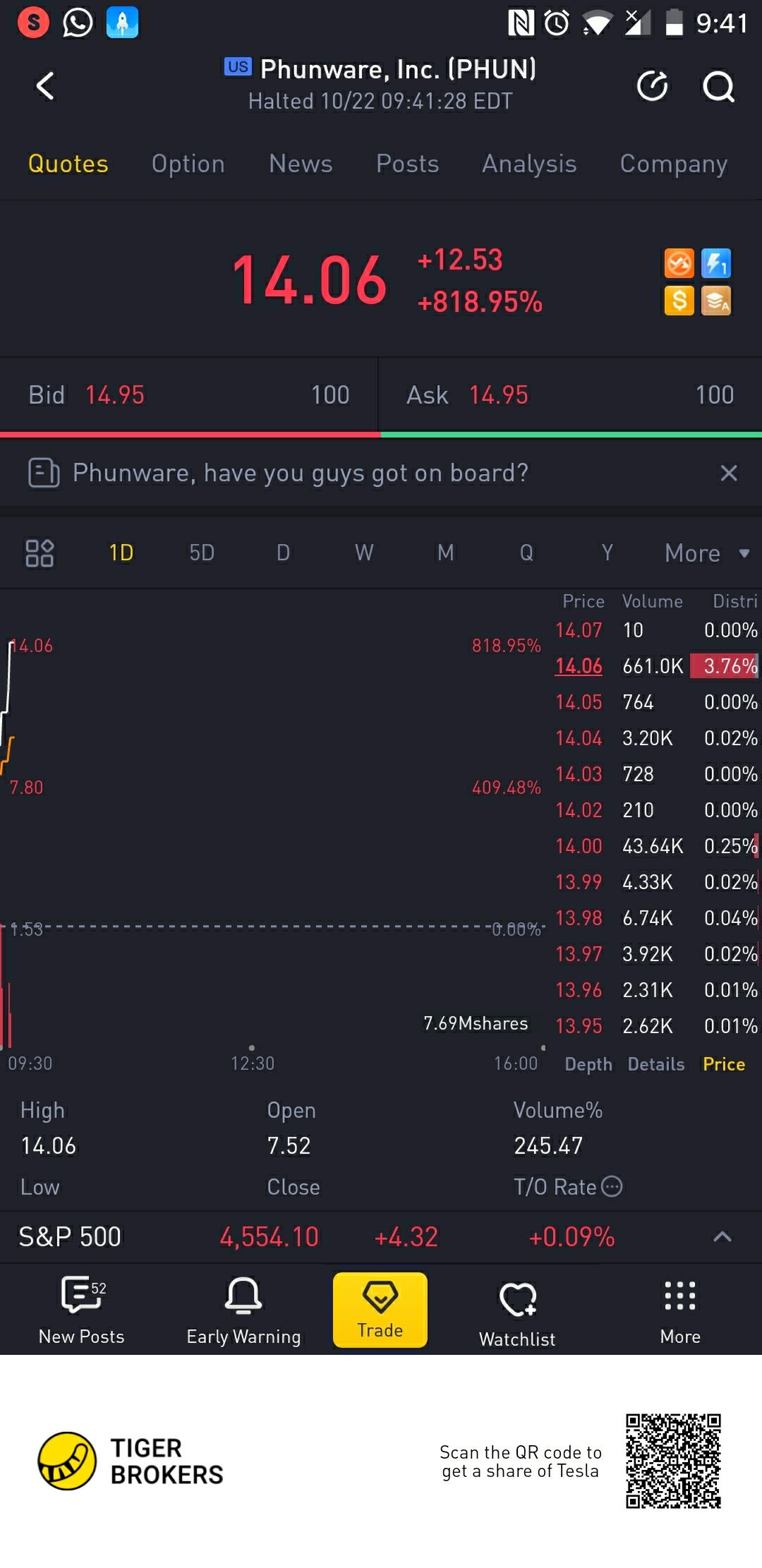The image size is (762, 1568).
Task: Tap the 7.69Mshares volume label
Action: (476, 1023)
